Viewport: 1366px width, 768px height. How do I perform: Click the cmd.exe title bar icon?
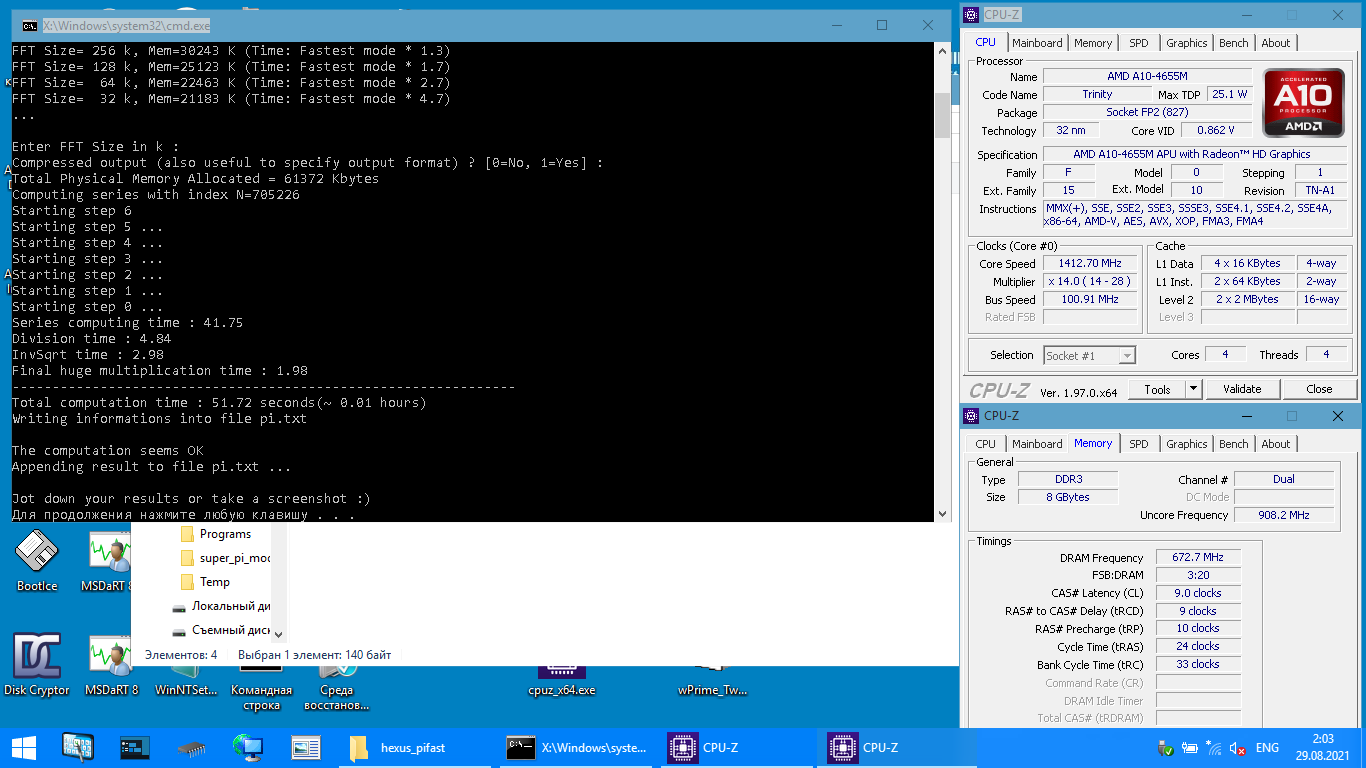pos(30,25)
